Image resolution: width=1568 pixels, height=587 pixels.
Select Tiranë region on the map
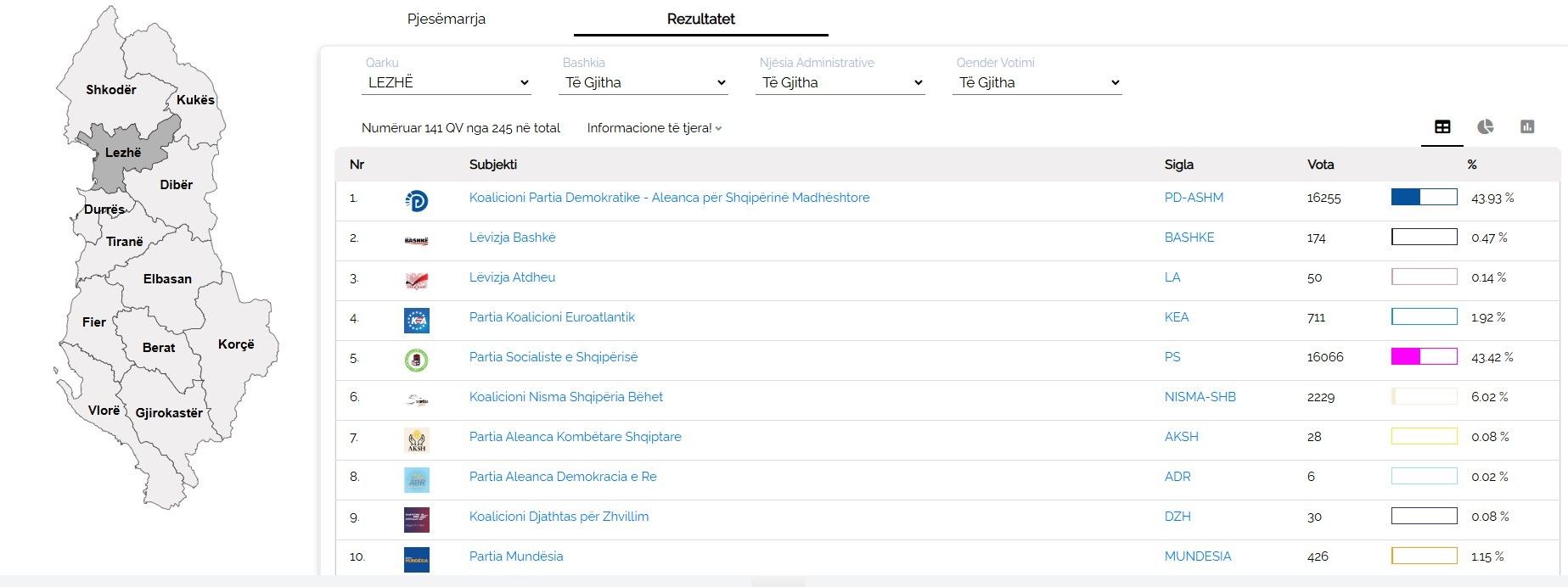(124, 242)
